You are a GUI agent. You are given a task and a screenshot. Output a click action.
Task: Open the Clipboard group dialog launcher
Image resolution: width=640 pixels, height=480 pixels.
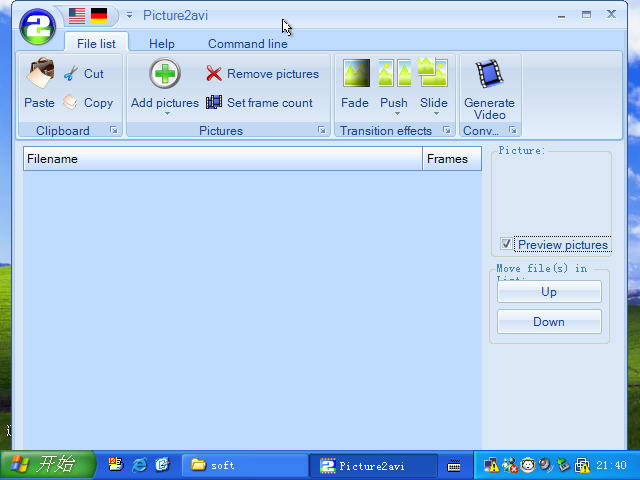(114, 130)
